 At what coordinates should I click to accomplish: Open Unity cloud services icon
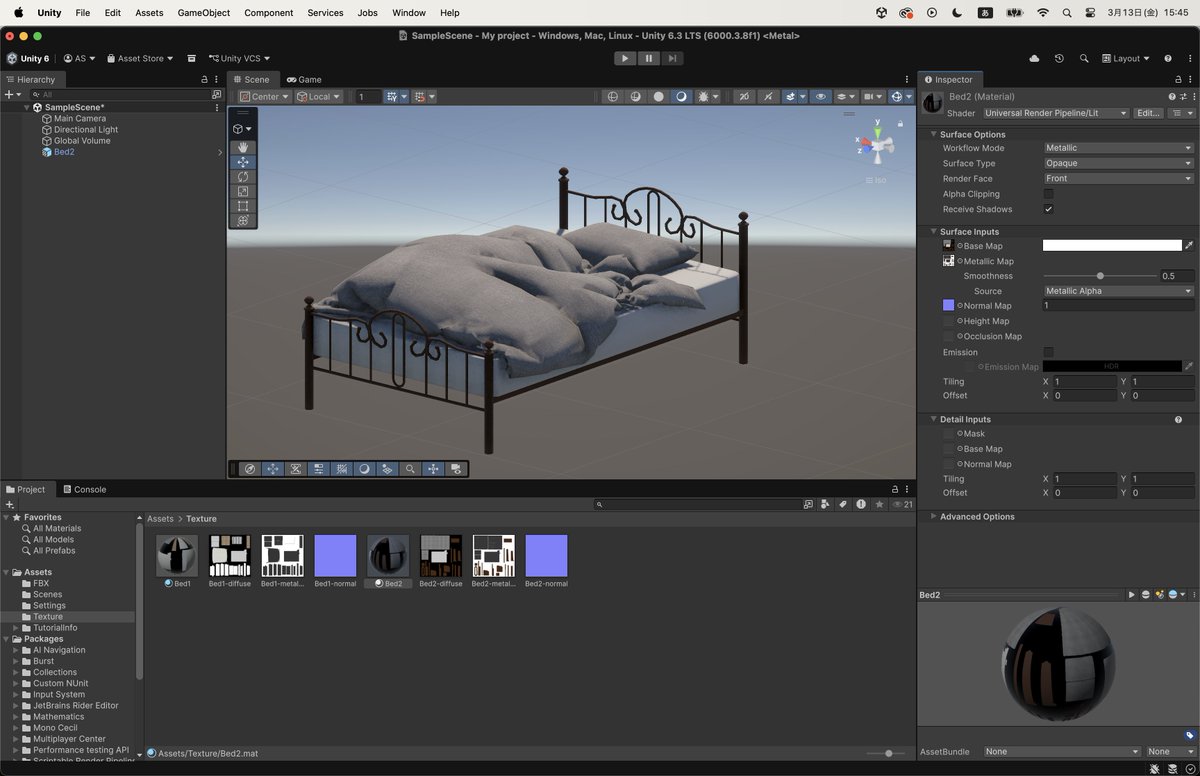coord(1034,59)
